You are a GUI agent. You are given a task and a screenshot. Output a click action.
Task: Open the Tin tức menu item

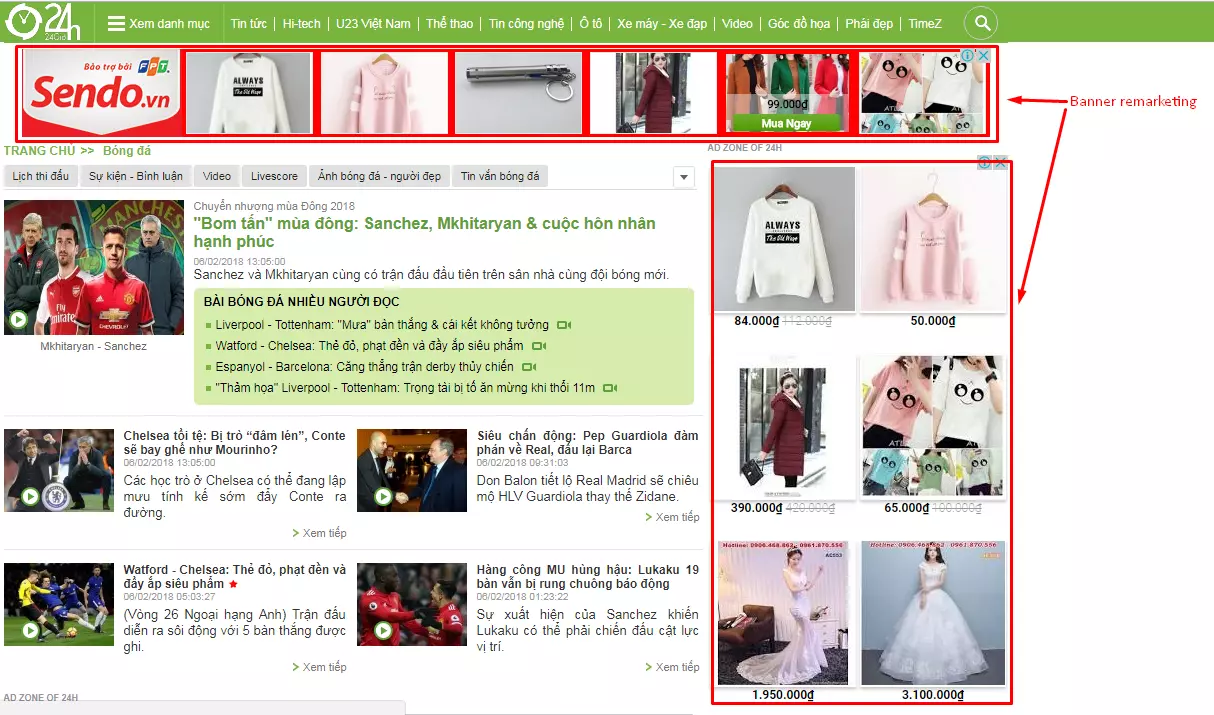click(249, 23)
